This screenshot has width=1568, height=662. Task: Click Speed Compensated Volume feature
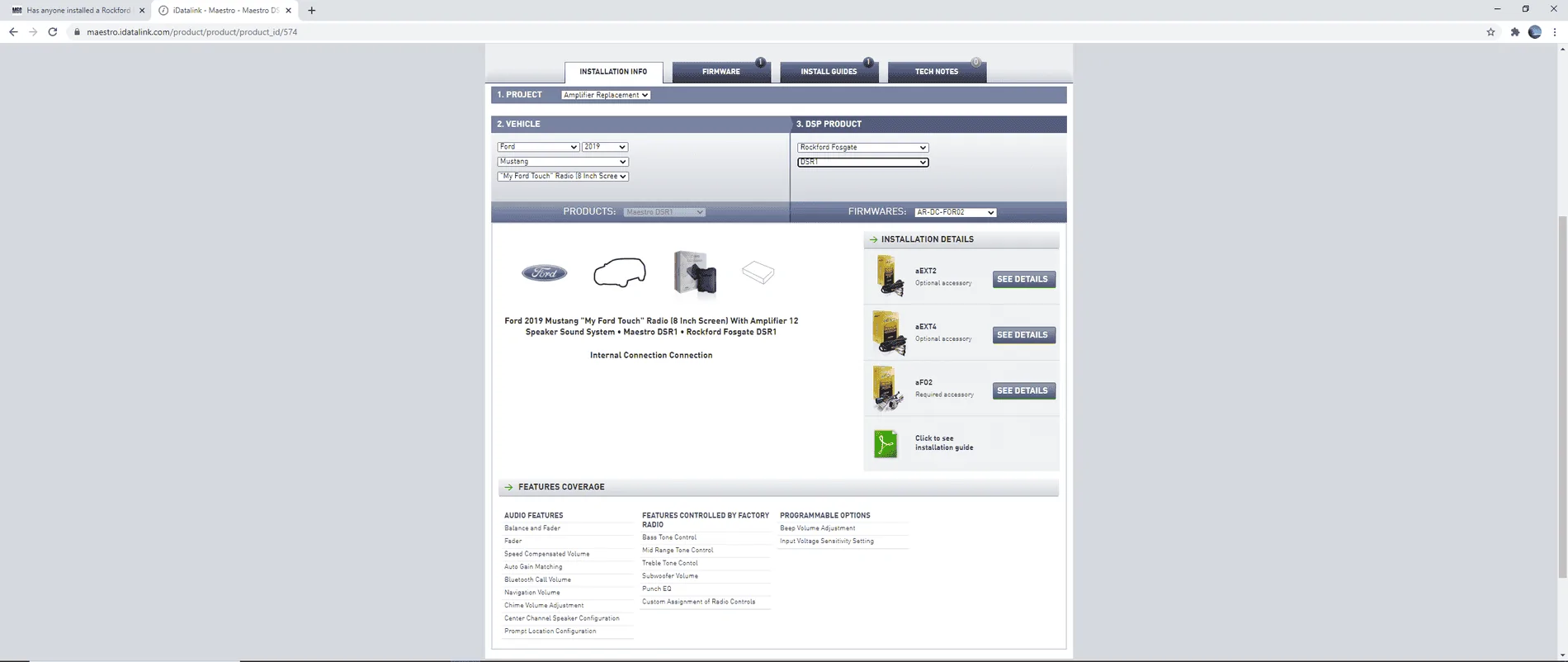tap(546, 554)
